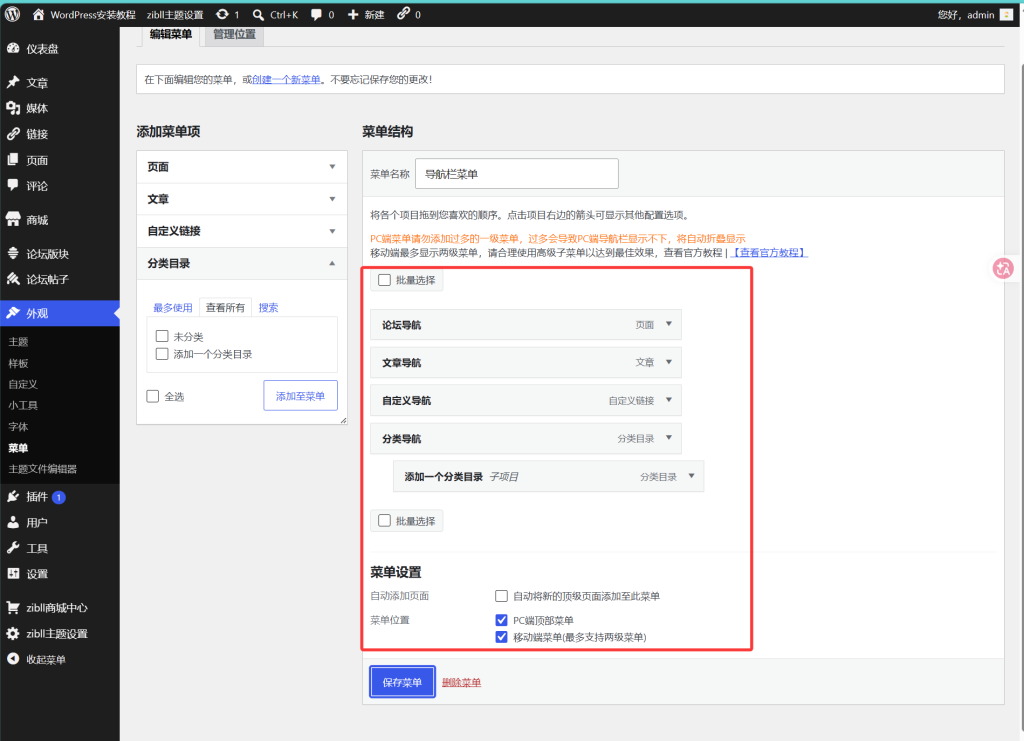This screenshot has height=741, width=1024.
Task: Select the 搜索 tab
Action: (x=268, y=307)
